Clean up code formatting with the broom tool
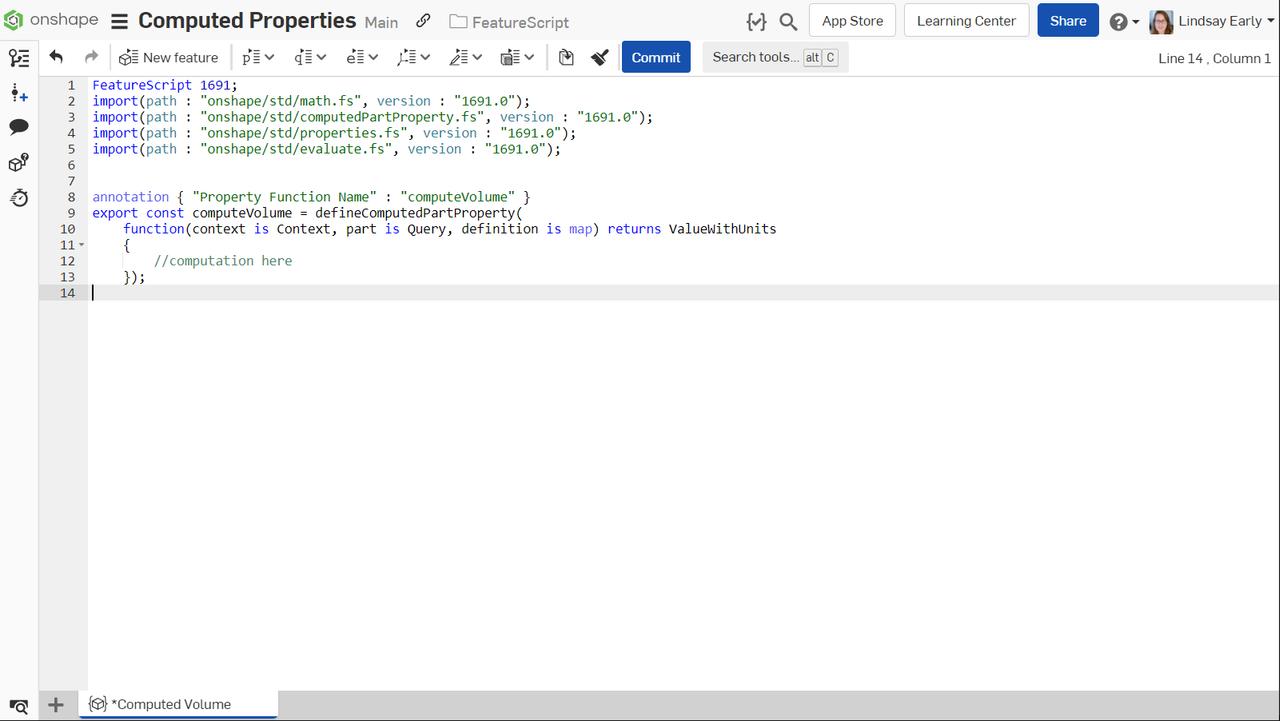Screen dimensions: 1280x721 599,57
